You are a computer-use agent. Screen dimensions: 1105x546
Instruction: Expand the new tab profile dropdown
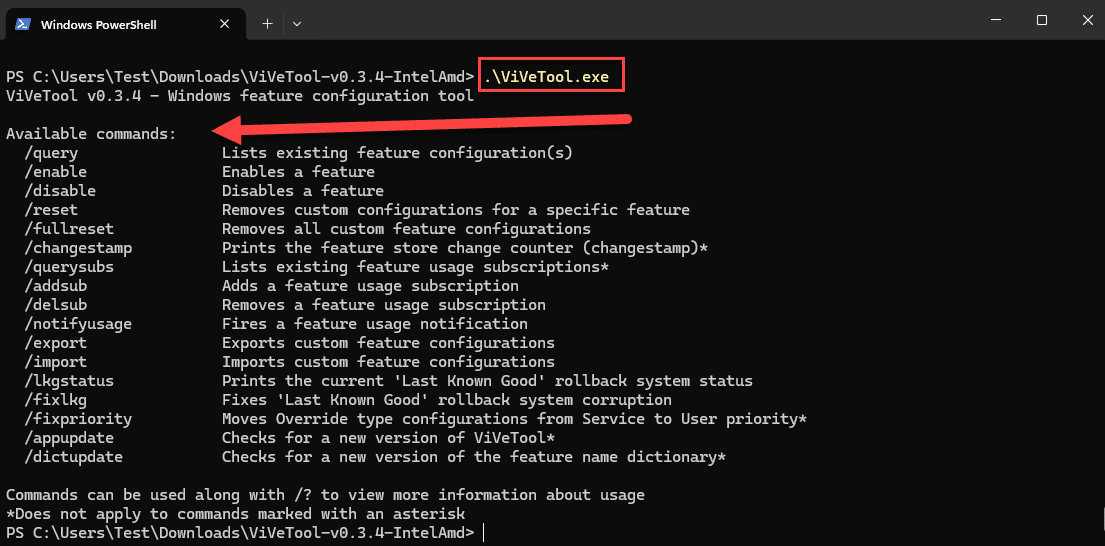pyautogui.click(x=297, y=23)
